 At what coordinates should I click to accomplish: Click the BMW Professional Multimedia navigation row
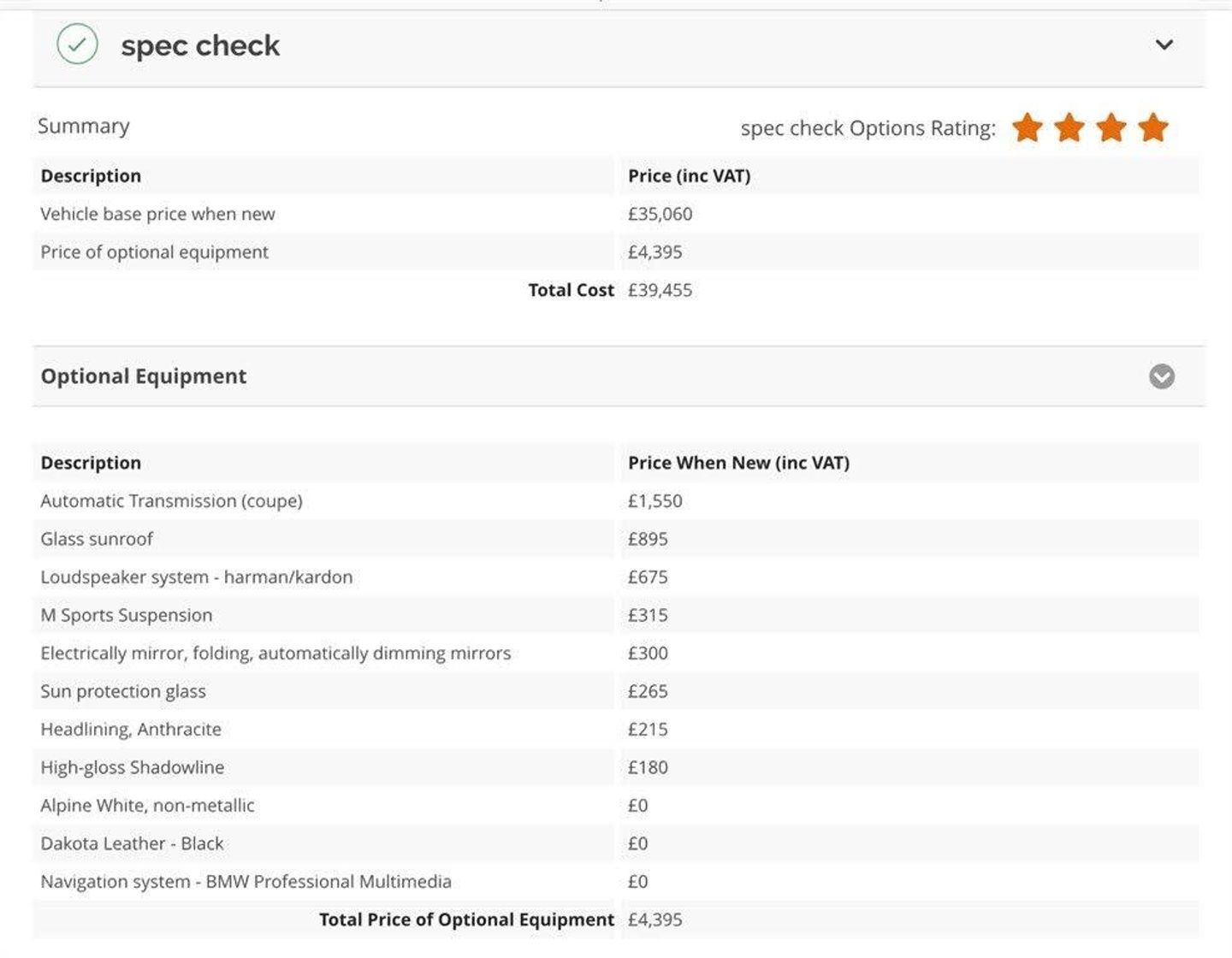pyautogui.click(x=615, y=882)
